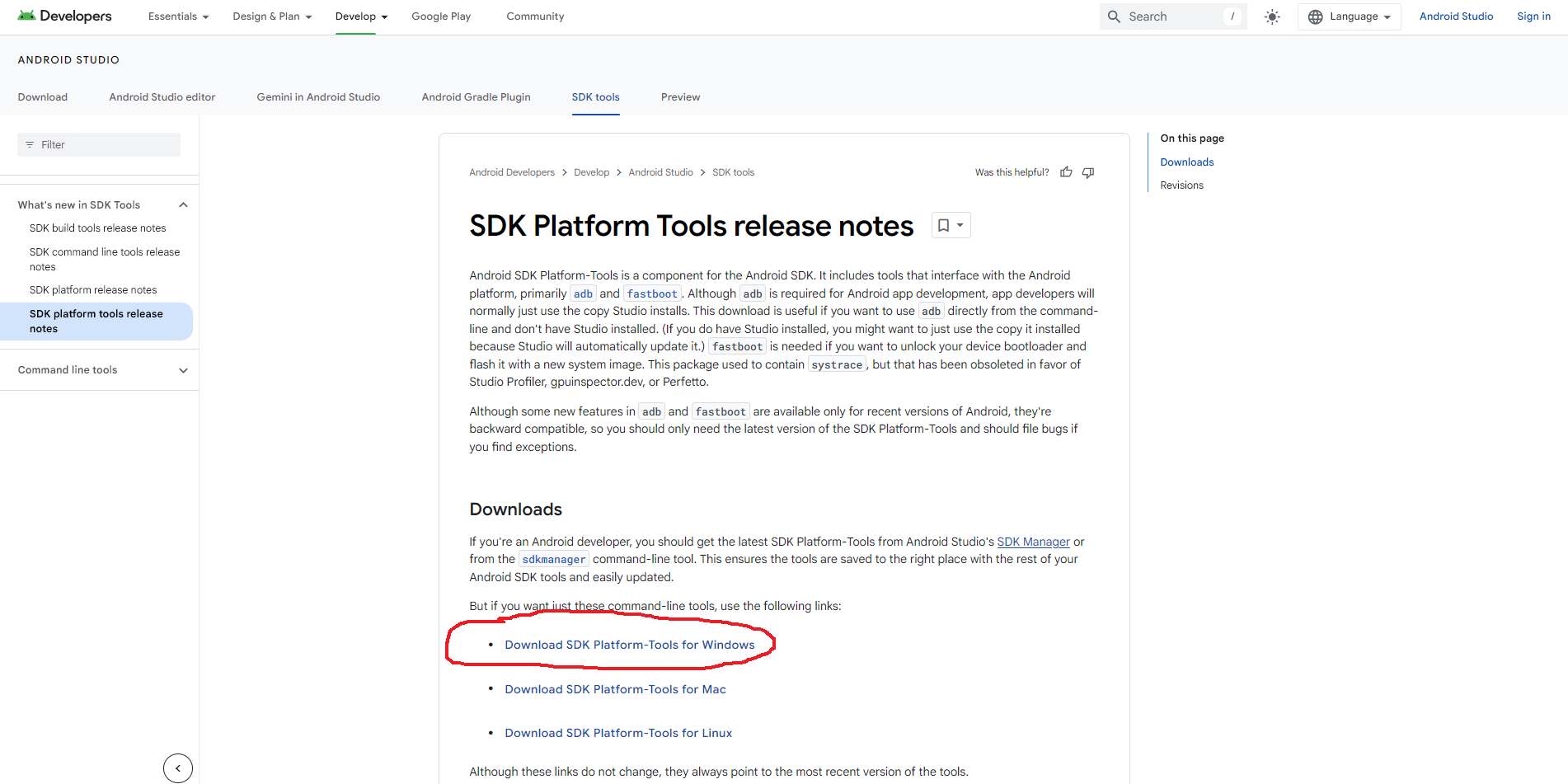Open the Language dropdown

click(x=1350, y=16)
